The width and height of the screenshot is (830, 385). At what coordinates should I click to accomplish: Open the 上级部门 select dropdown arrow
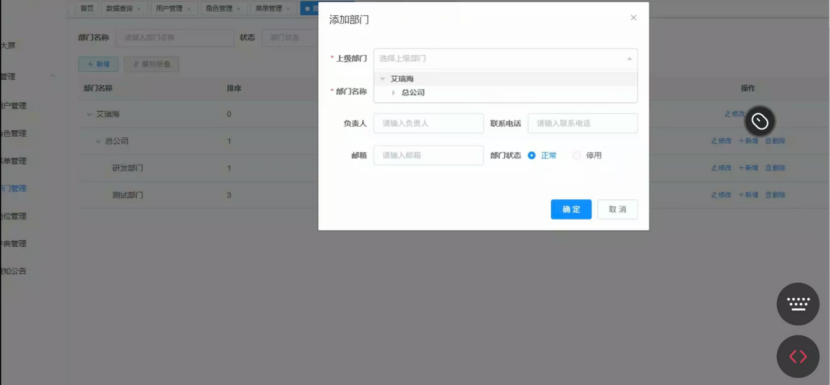(x=629, y=59)
